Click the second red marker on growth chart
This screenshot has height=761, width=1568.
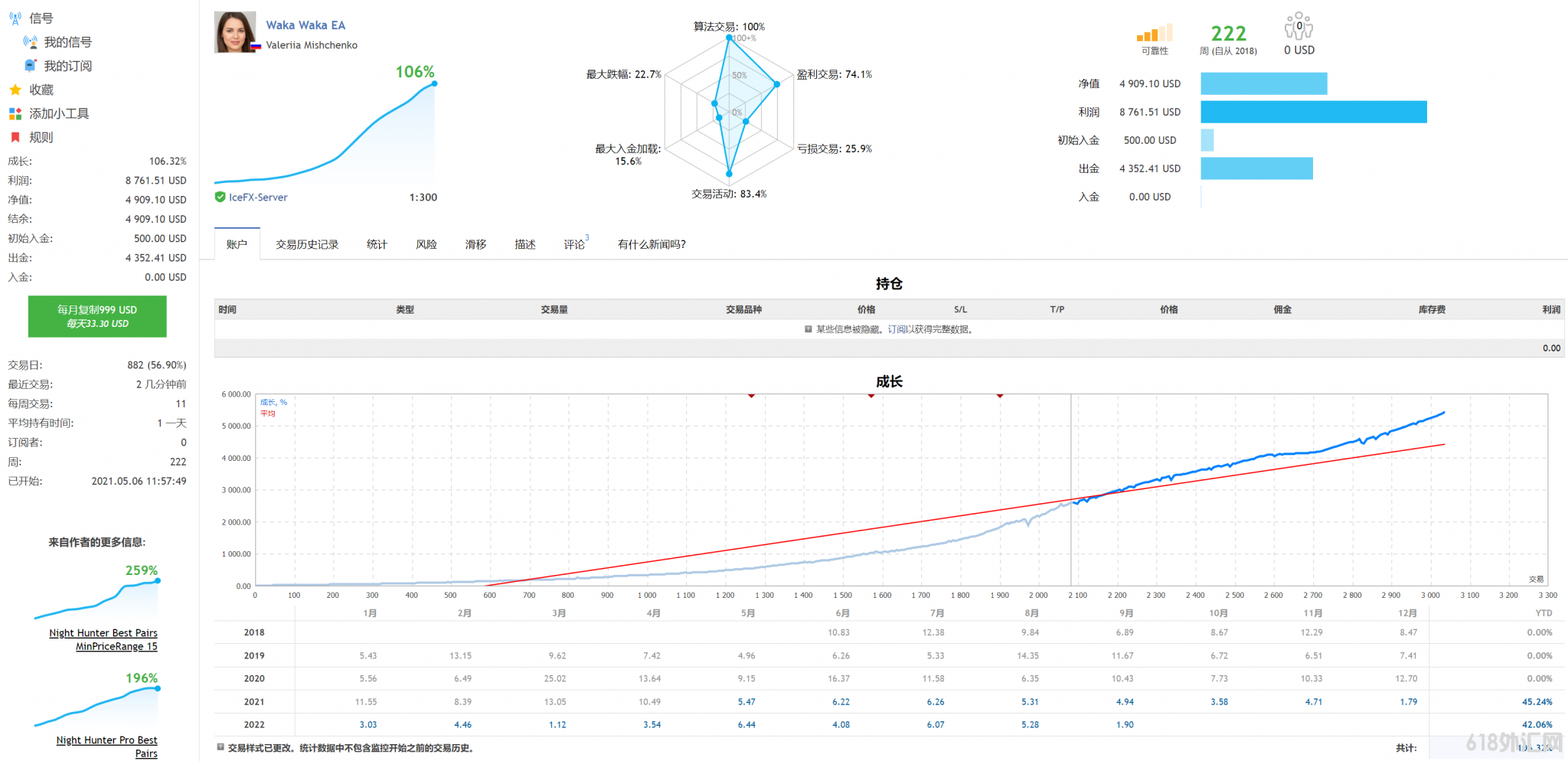pyautogui.click(x=871, y=396)
